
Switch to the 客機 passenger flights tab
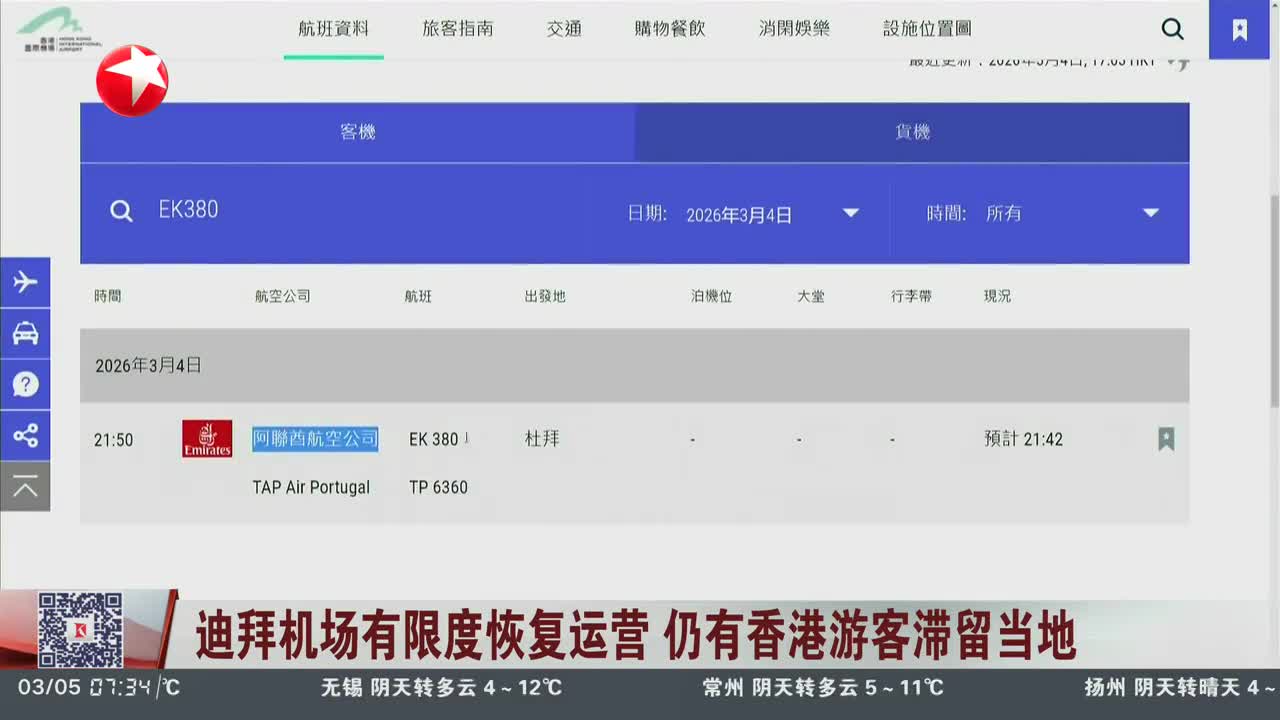pos(357,132)
